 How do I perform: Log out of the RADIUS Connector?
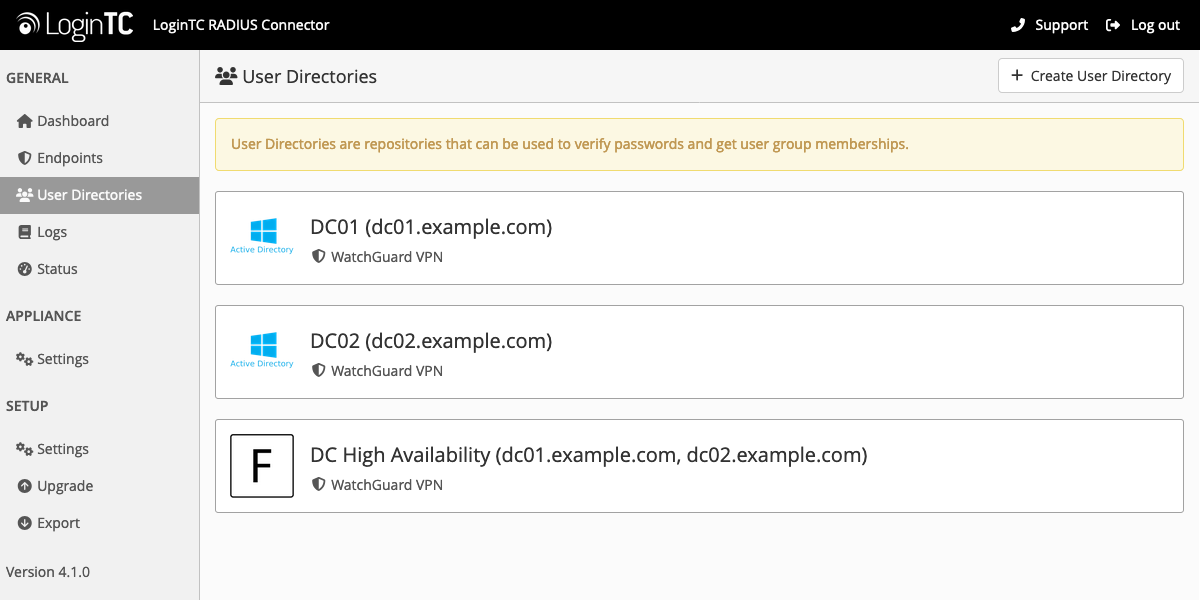click(x=1143, y=25)
